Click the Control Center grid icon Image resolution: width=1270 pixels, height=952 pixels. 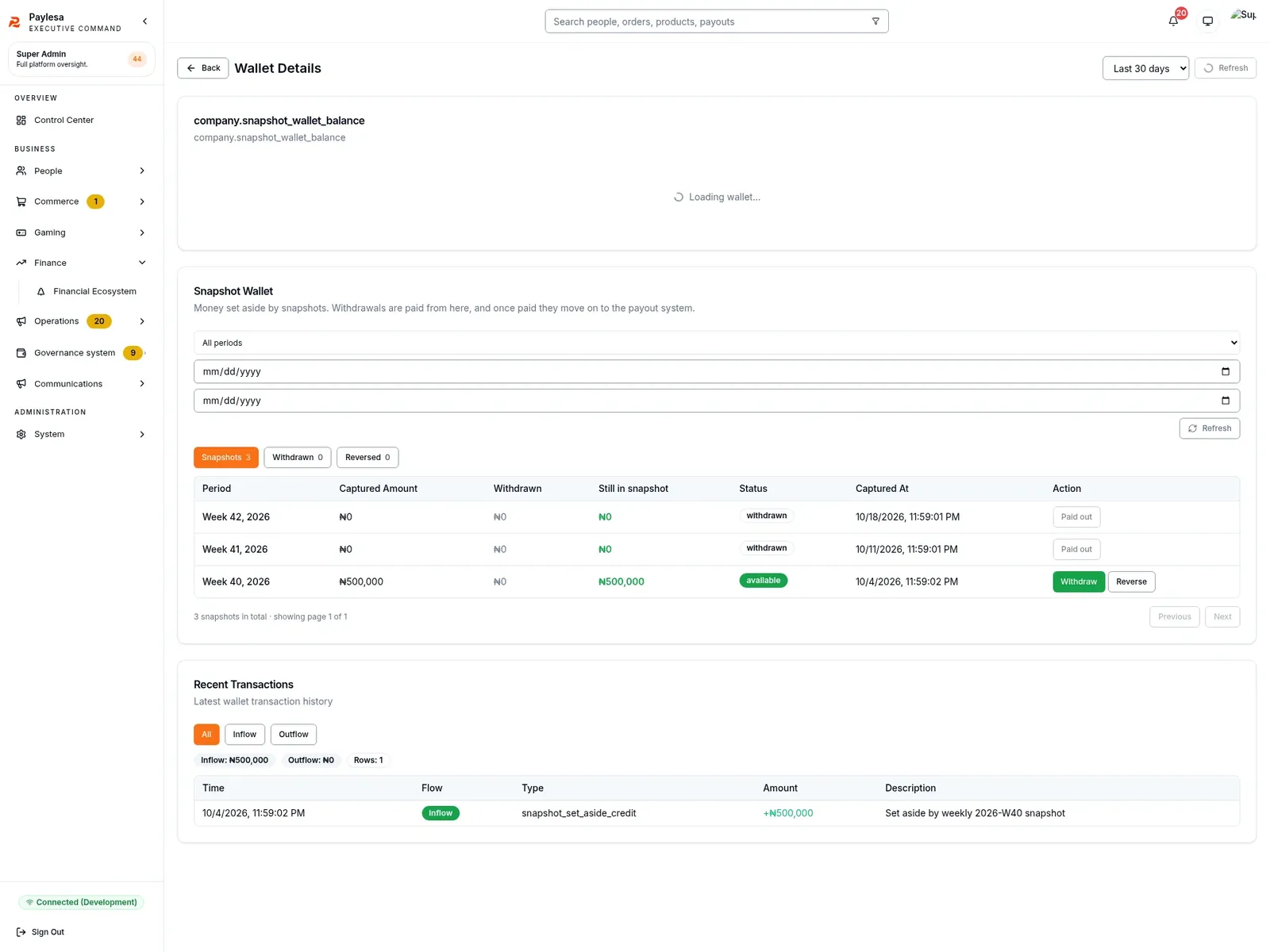(x=21, y=121)
